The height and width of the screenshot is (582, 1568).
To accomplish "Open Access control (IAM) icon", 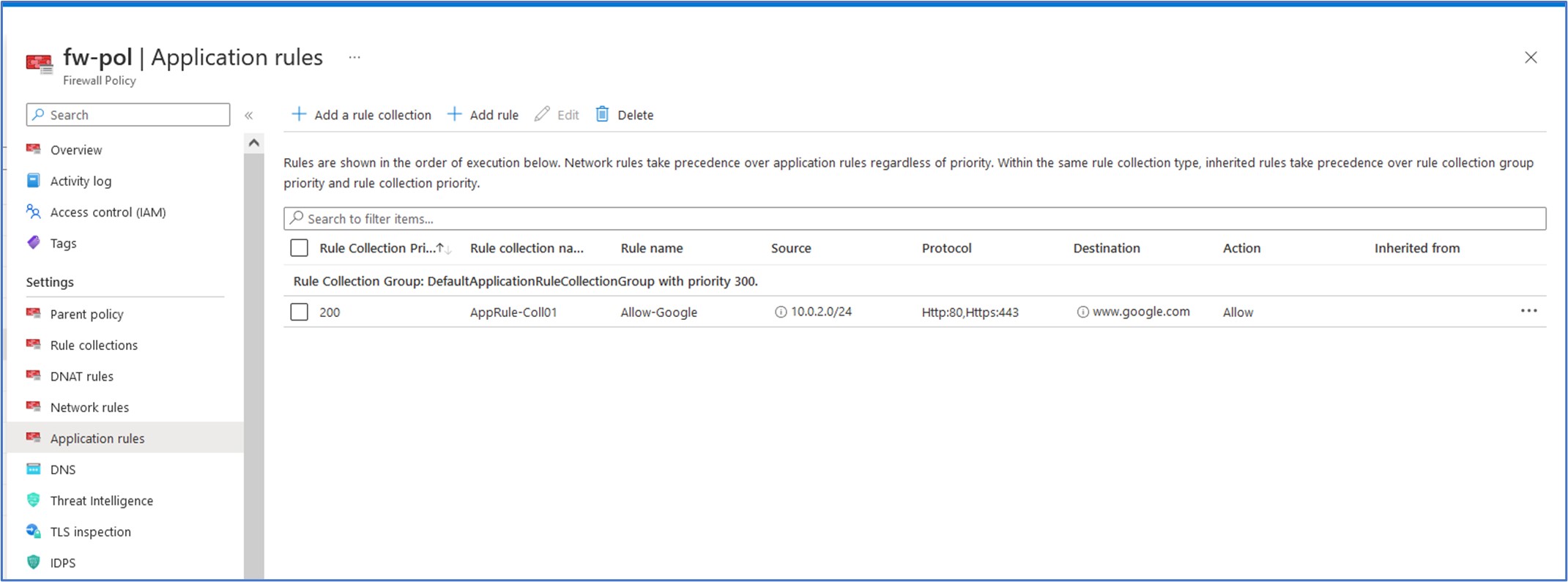I will (34, 212).
